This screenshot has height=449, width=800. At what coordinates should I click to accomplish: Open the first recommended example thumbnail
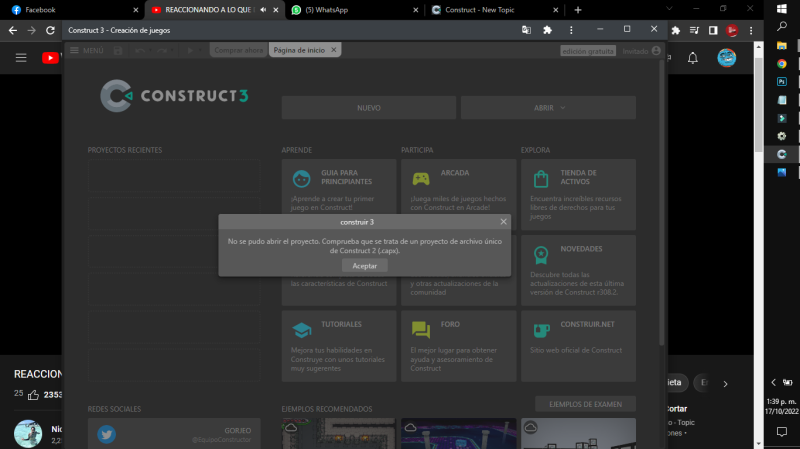(x=339, y=434)
